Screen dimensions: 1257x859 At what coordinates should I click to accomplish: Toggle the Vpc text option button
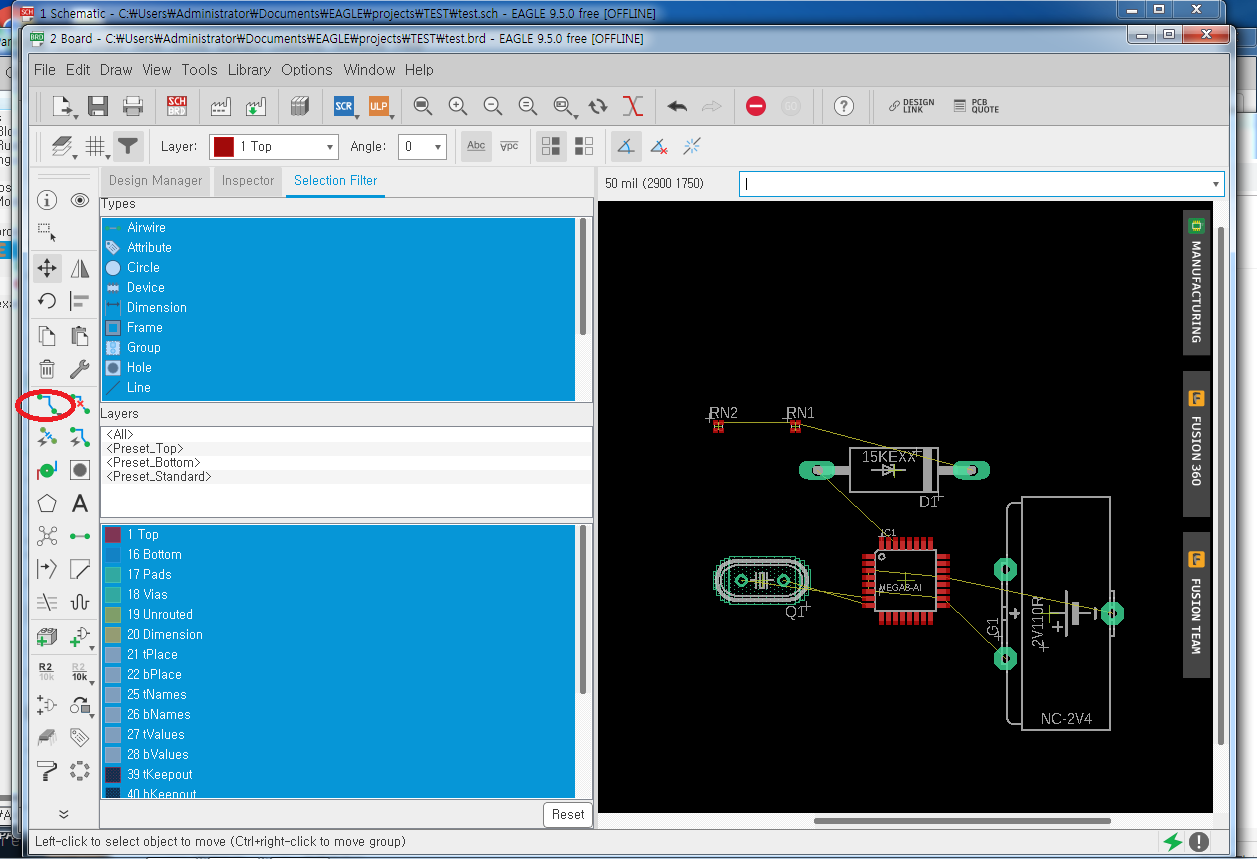point(509,146)
